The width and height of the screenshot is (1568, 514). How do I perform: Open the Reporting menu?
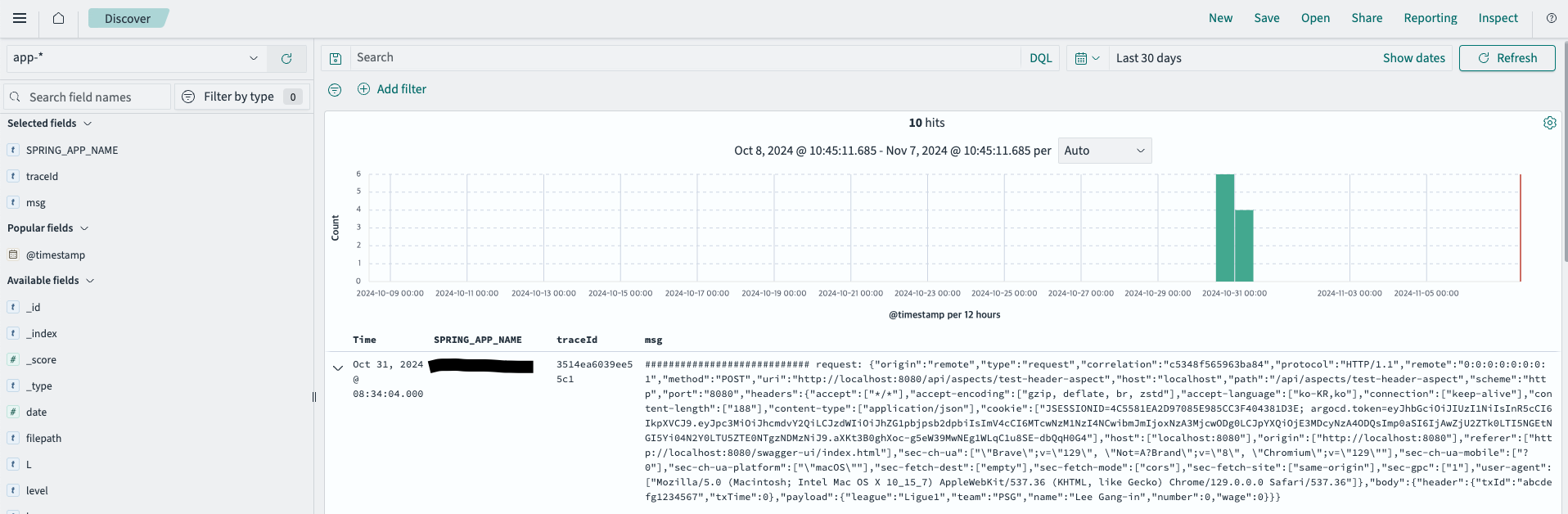1431,18
